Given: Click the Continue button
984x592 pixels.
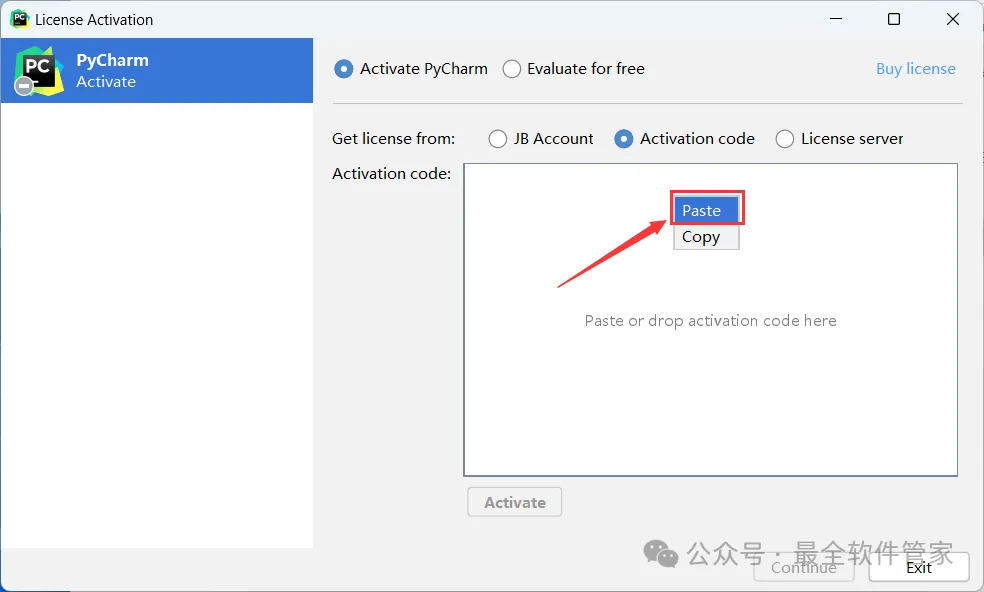Looking at the screenshot, I should [804, 568].
